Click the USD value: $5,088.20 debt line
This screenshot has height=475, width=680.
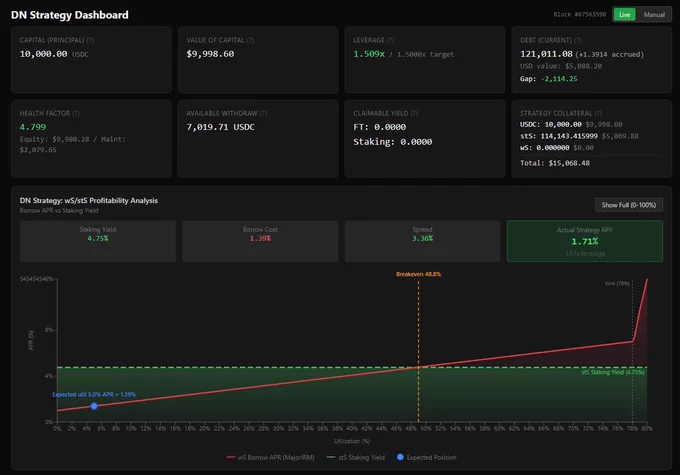561,66
